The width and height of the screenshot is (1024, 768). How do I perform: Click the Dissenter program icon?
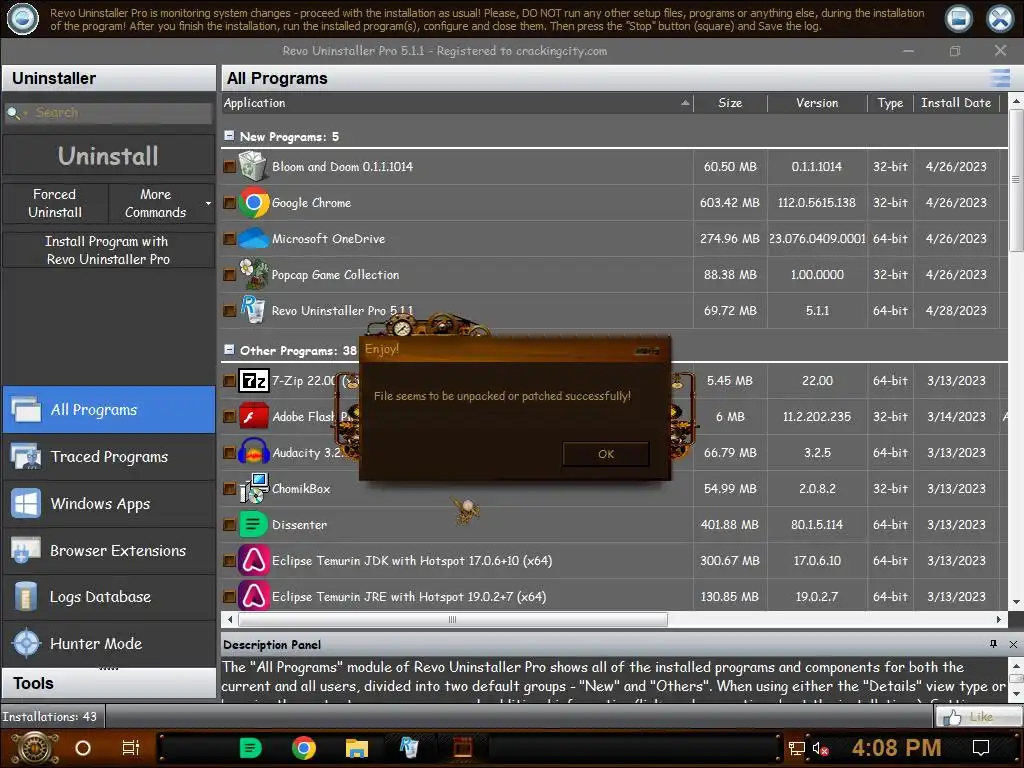click(253, 524)
